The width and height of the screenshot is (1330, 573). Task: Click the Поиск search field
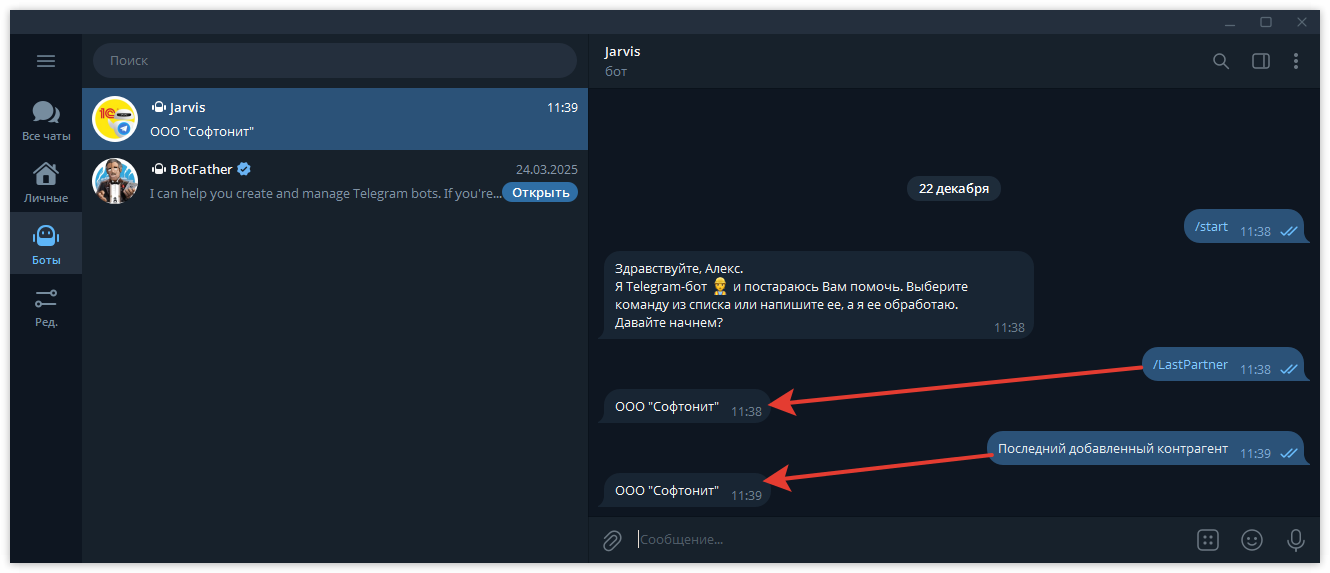click(x=335, y=61)
